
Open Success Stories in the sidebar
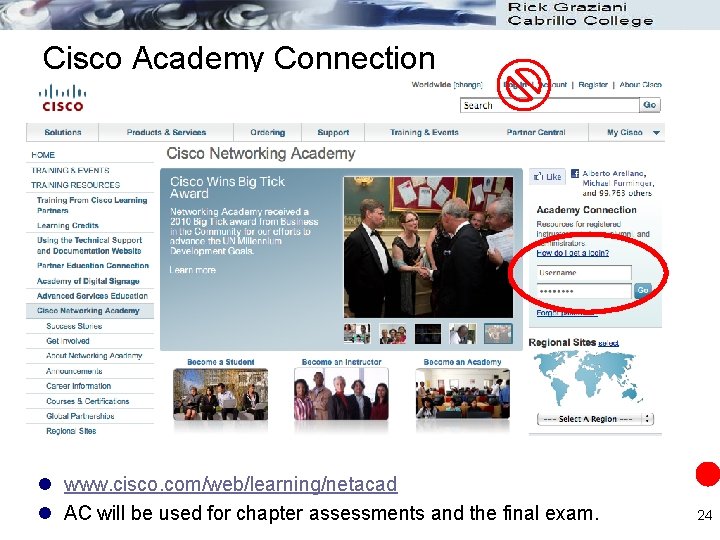(x=74, y=326)
